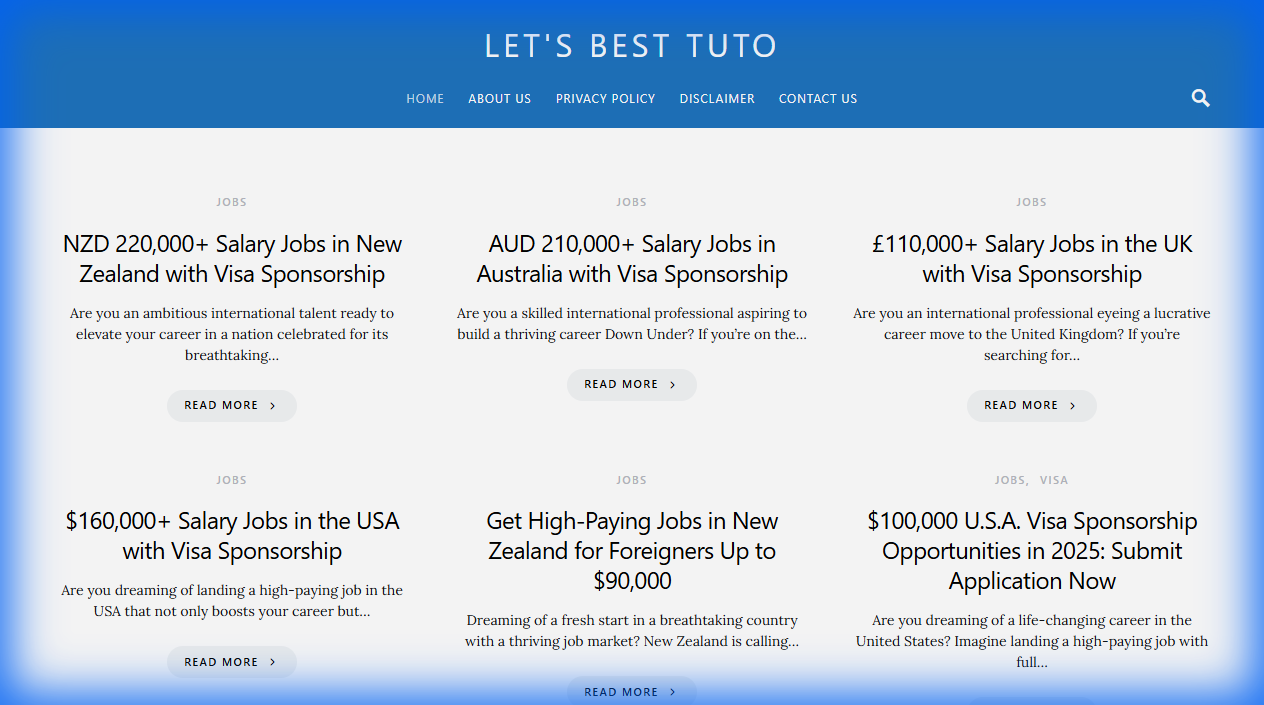Open the CONTACT US page
Viewport: 1264px width, 705px height.
coord(818,98)
